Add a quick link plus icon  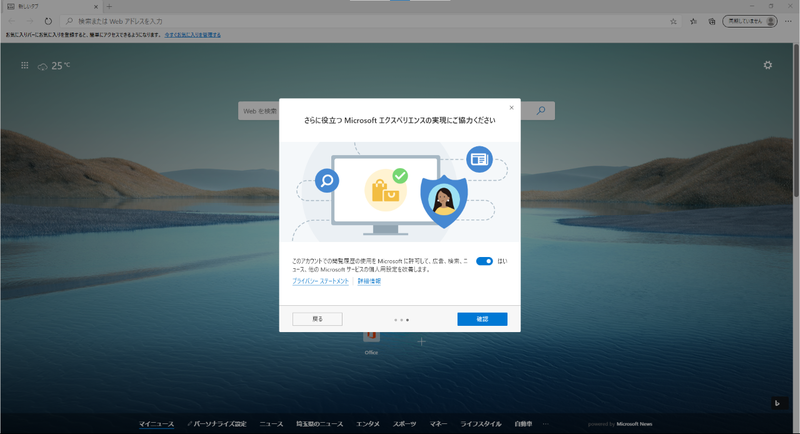pyautogui.click(x=421, y=342)
